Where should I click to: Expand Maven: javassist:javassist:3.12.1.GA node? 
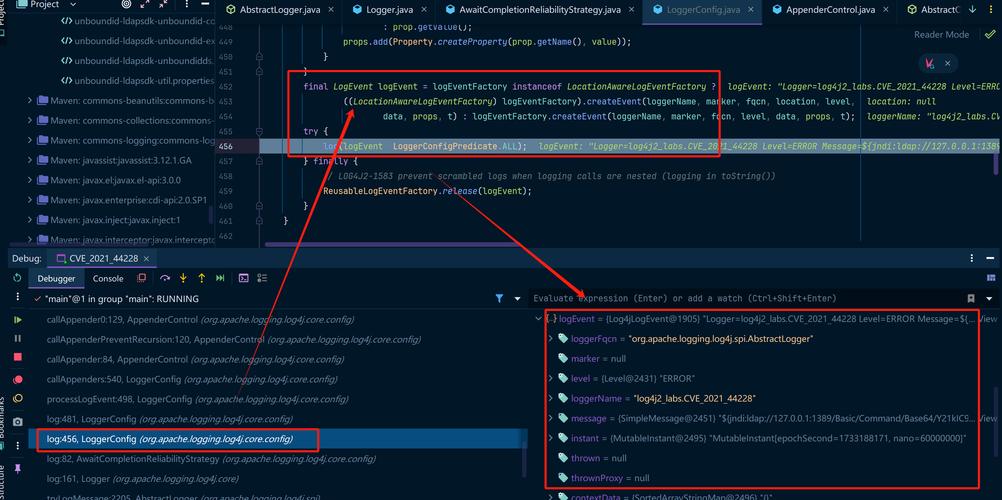(29, 160)
